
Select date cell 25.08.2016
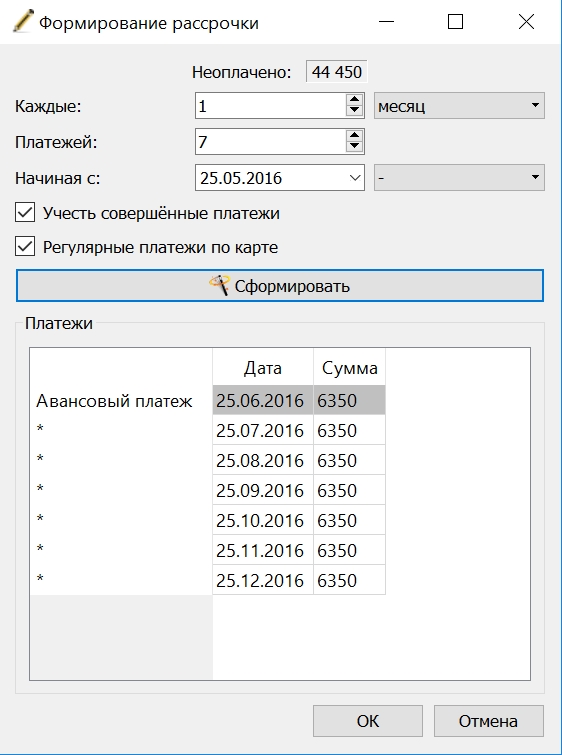263,460
